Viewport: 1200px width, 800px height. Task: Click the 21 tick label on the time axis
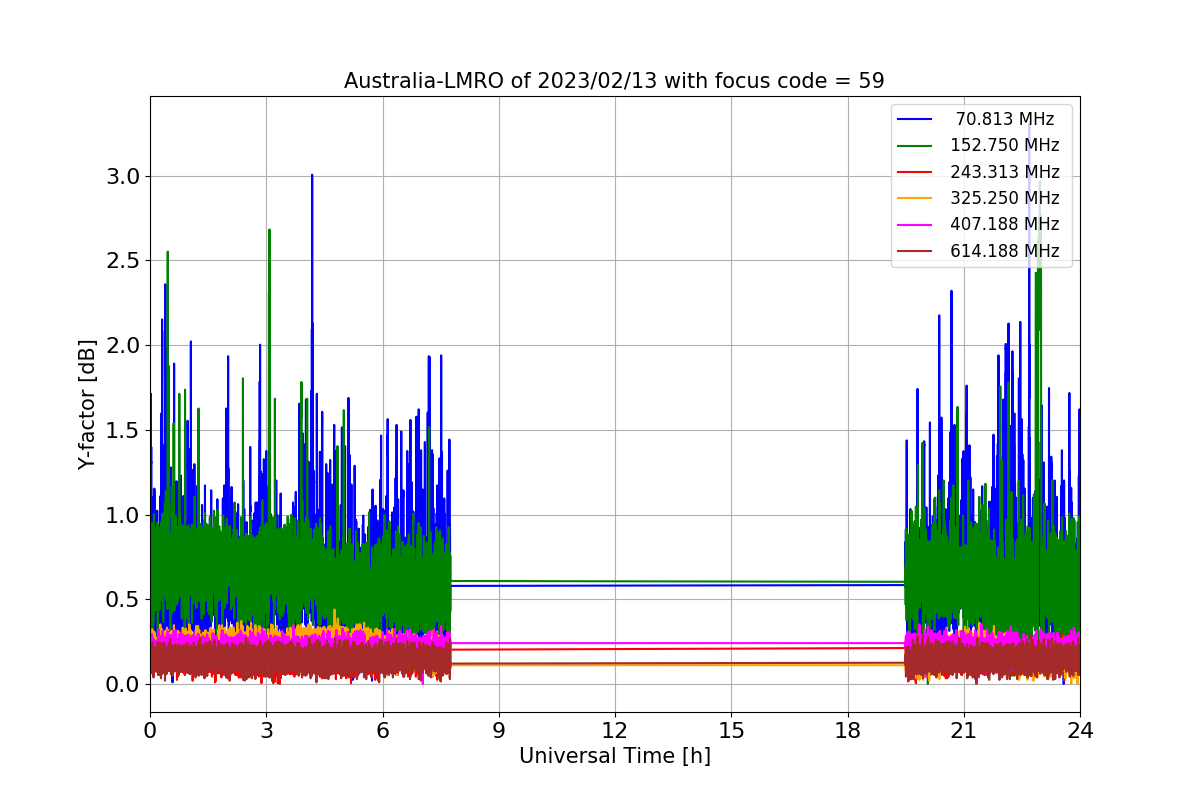tap(963, 730)
